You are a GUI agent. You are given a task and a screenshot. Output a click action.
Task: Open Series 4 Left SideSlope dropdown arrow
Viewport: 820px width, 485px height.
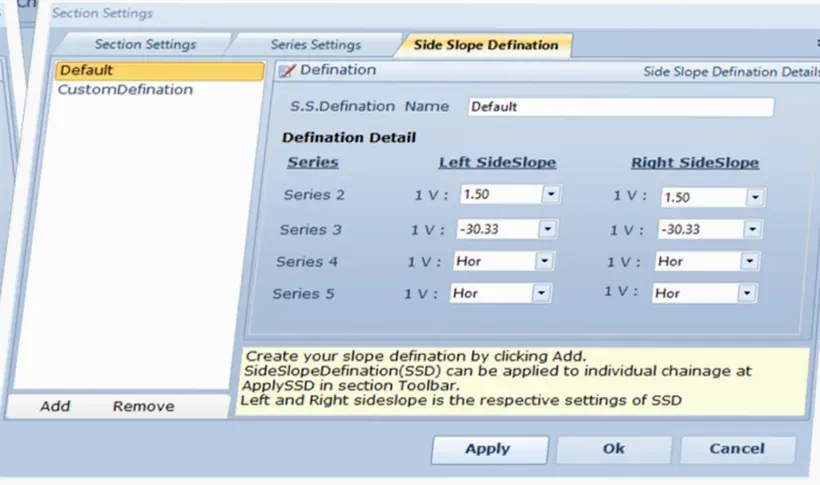[544, 261]
